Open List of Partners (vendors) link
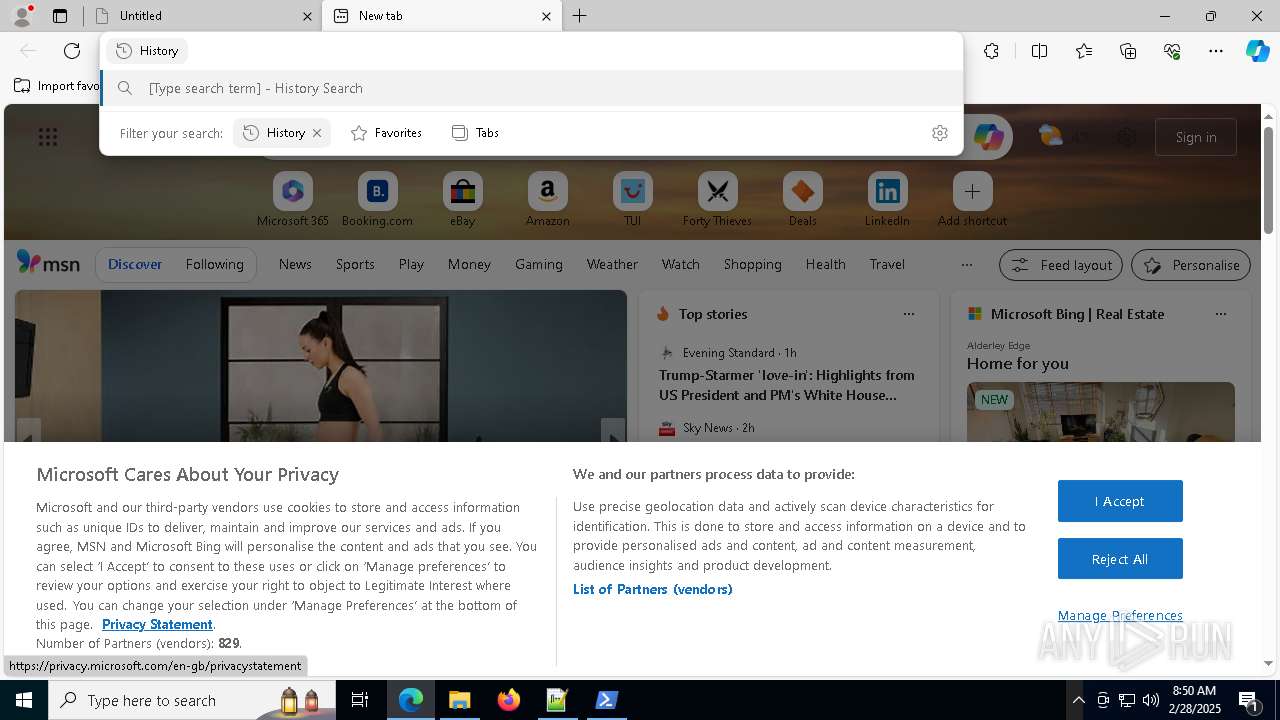 click(653, 589)
